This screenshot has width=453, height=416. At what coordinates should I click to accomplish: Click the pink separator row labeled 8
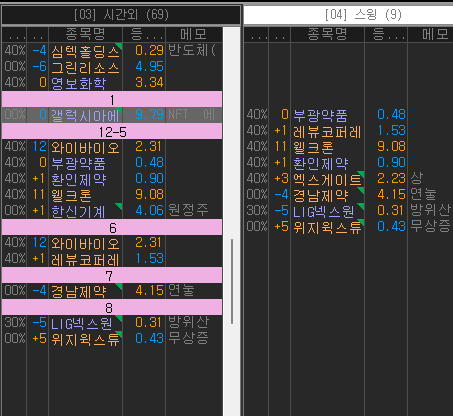pos(112,307)
